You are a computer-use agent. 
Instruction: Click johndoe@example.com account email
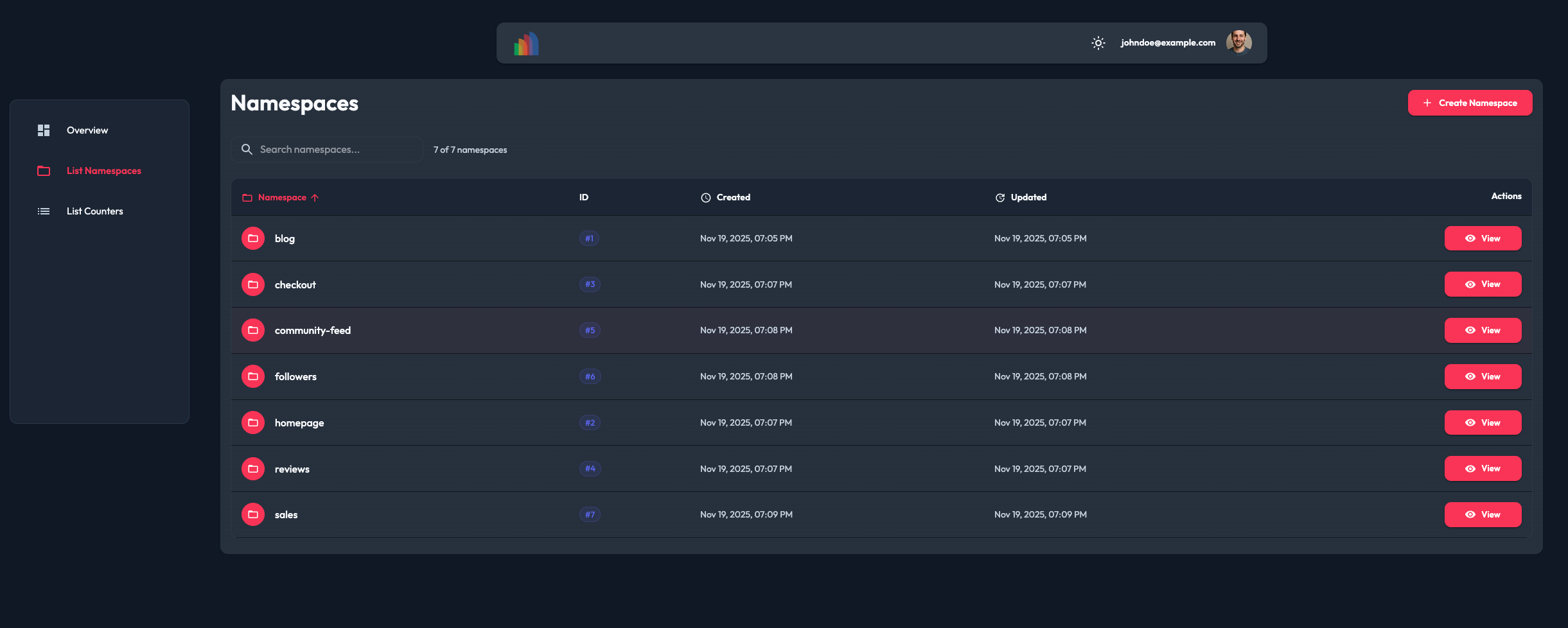1167,42
